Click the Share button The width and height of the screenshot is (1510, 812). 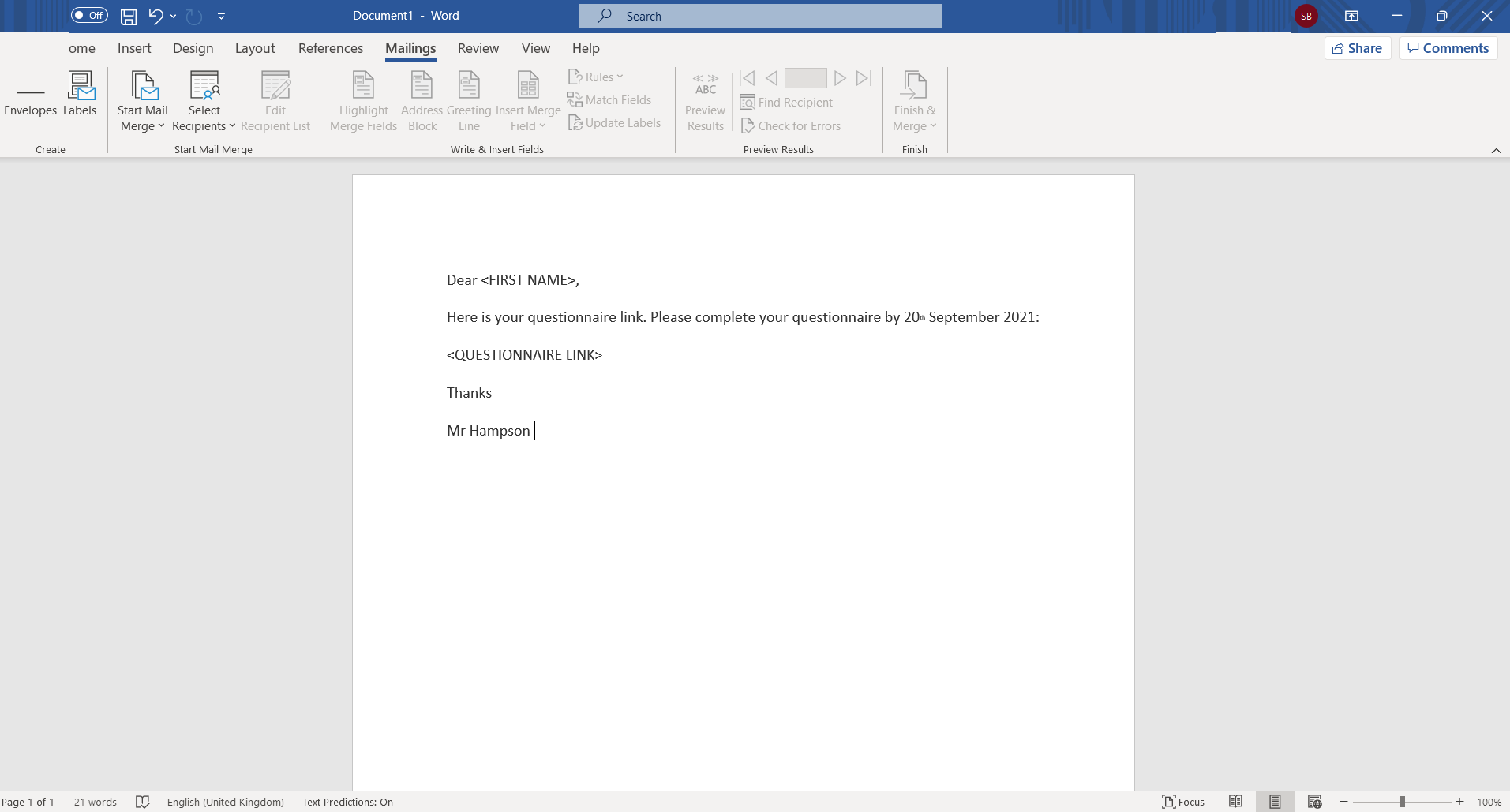coord(1357,48)
